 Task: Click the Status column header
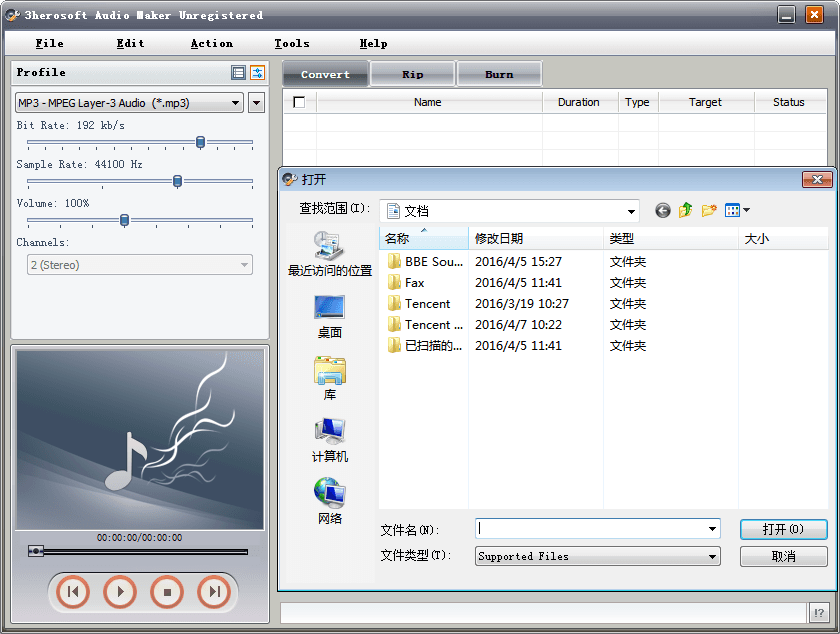(x=790, y=102)
